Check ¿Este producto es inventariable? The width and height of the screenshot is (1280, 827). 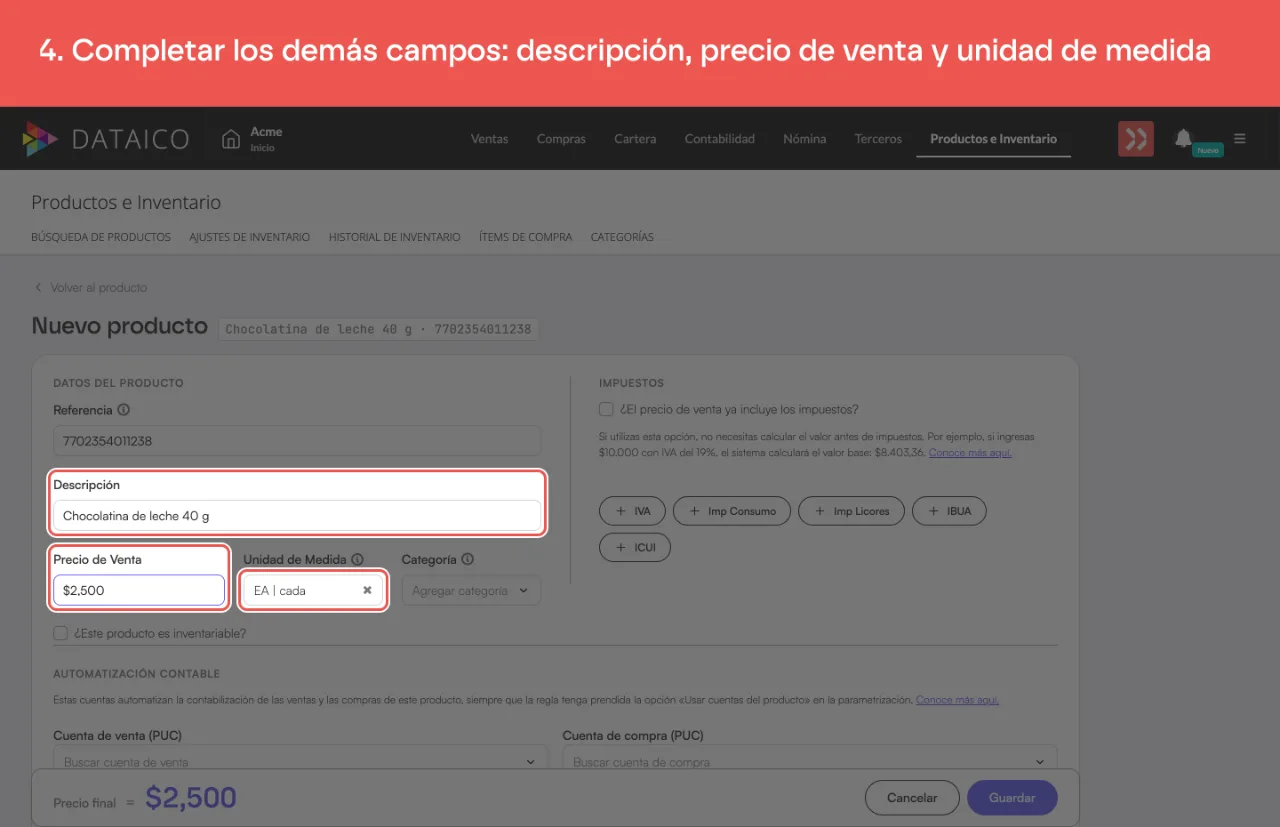61,633
